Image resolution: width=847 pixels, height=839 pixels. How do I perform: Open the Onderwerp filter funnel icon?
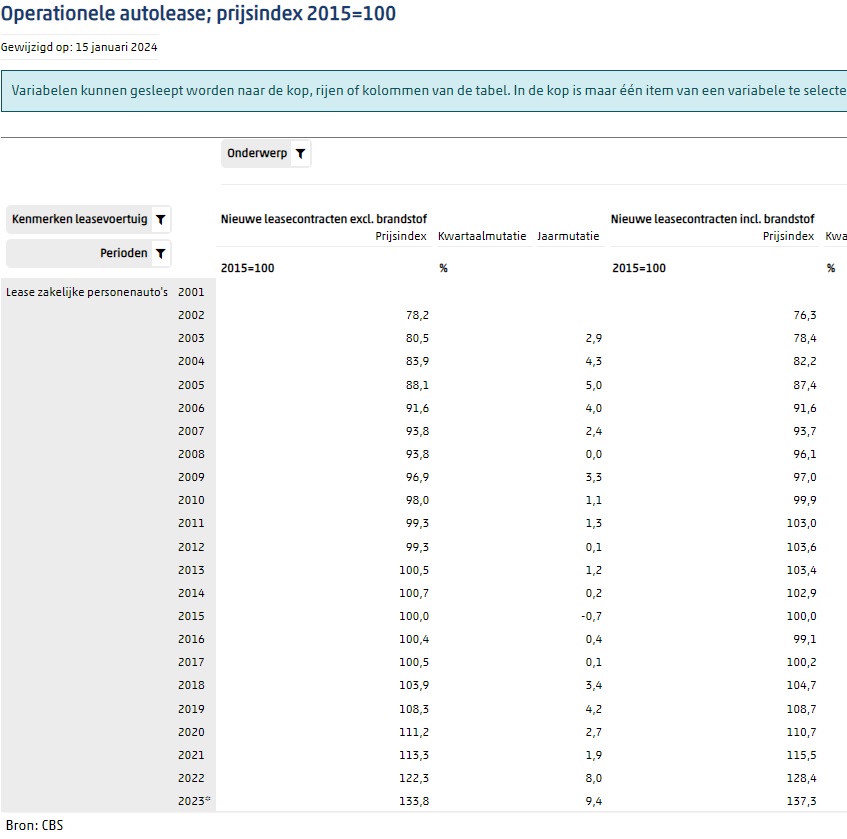pyautogui.click(x=300, y=154)
